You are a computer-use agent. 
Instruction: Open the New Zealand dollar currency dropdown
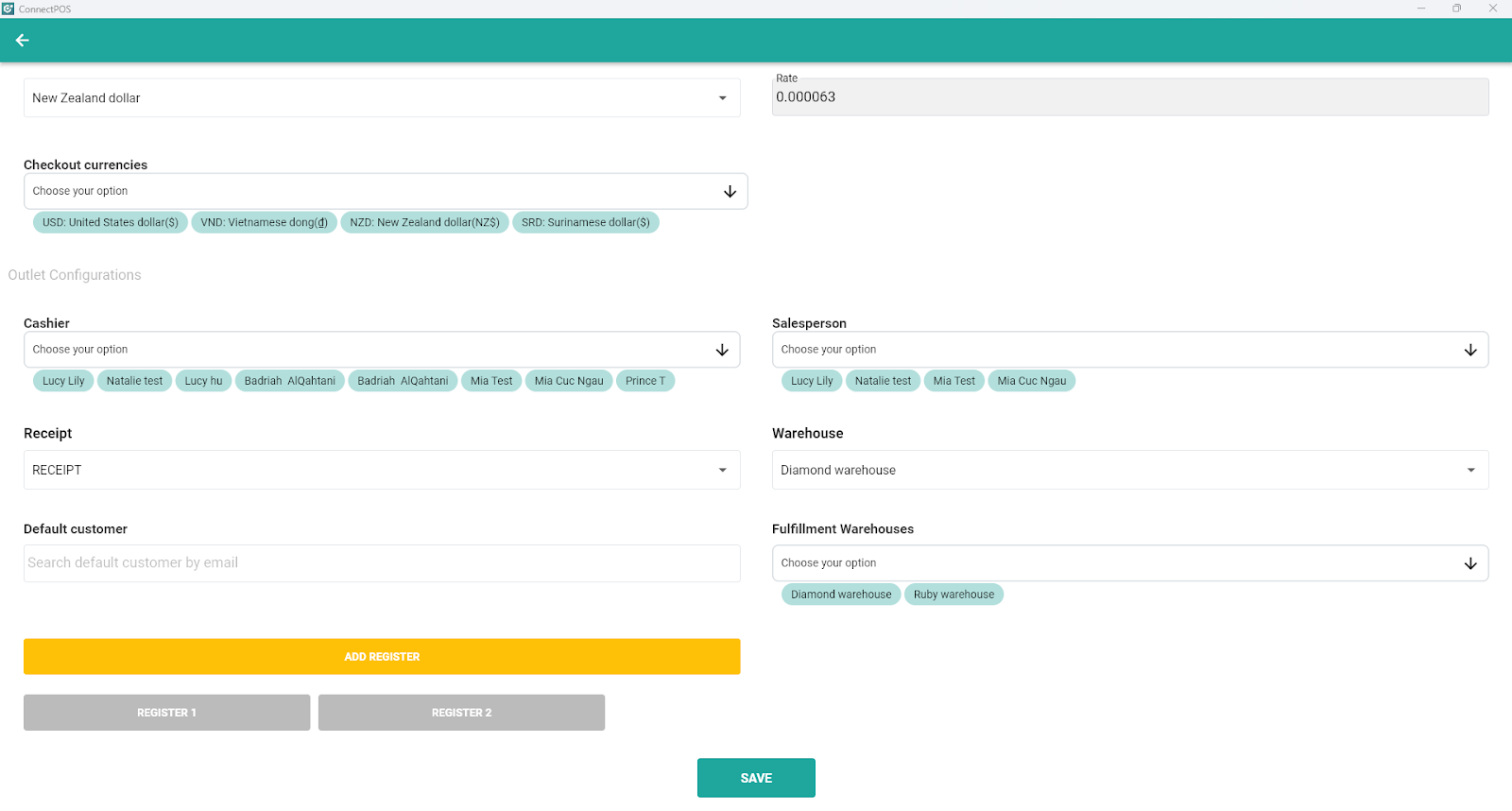coord(382,98)
